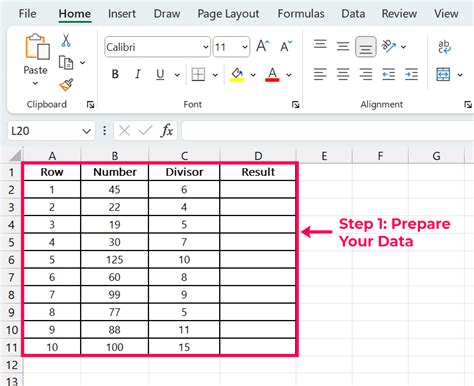Viewport: 474px width, 386px height.
Task: Open Underline style dropdown arrow
Action: point(177,75)
